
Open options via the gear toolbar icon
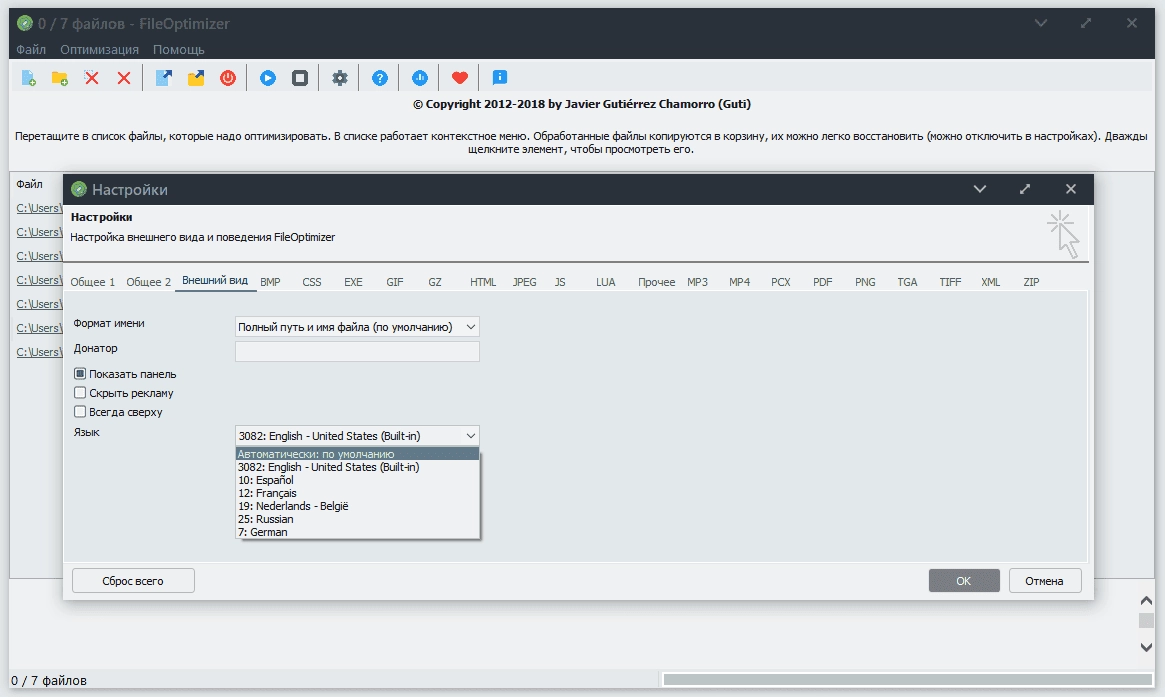click(340, 77)
